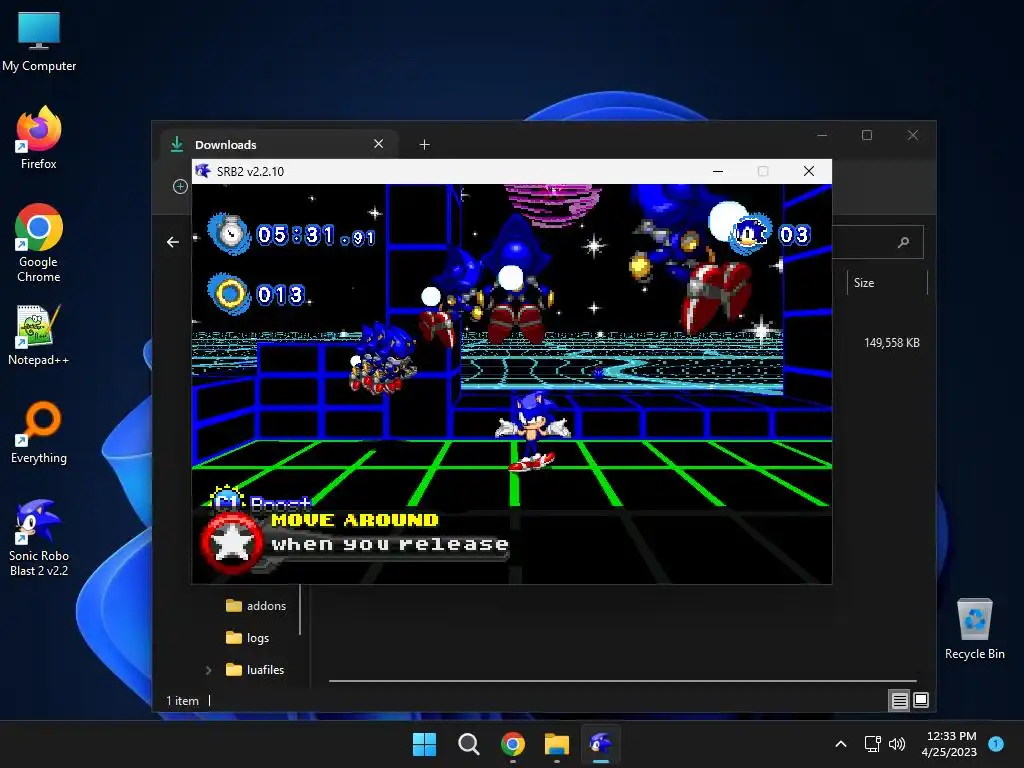Screen dimensions: 1024x768
Task: Switch to Chrome in the taskbar
Action: tap(513, 744)
